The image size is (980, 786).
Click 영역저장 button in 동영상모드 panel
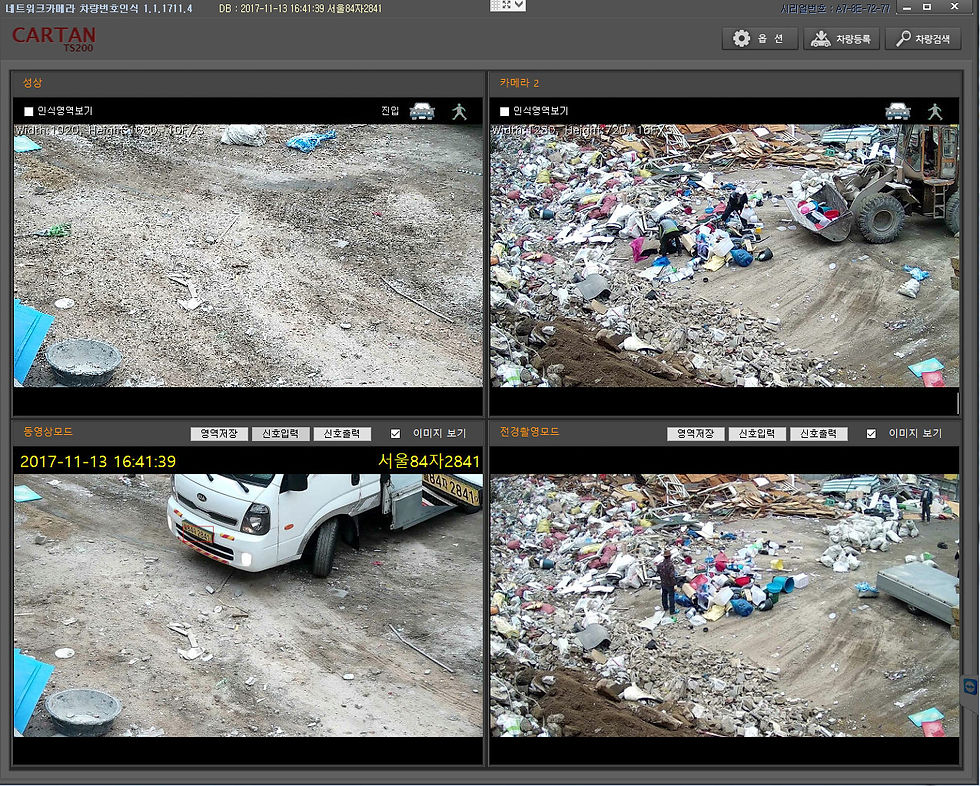(219, 434)
